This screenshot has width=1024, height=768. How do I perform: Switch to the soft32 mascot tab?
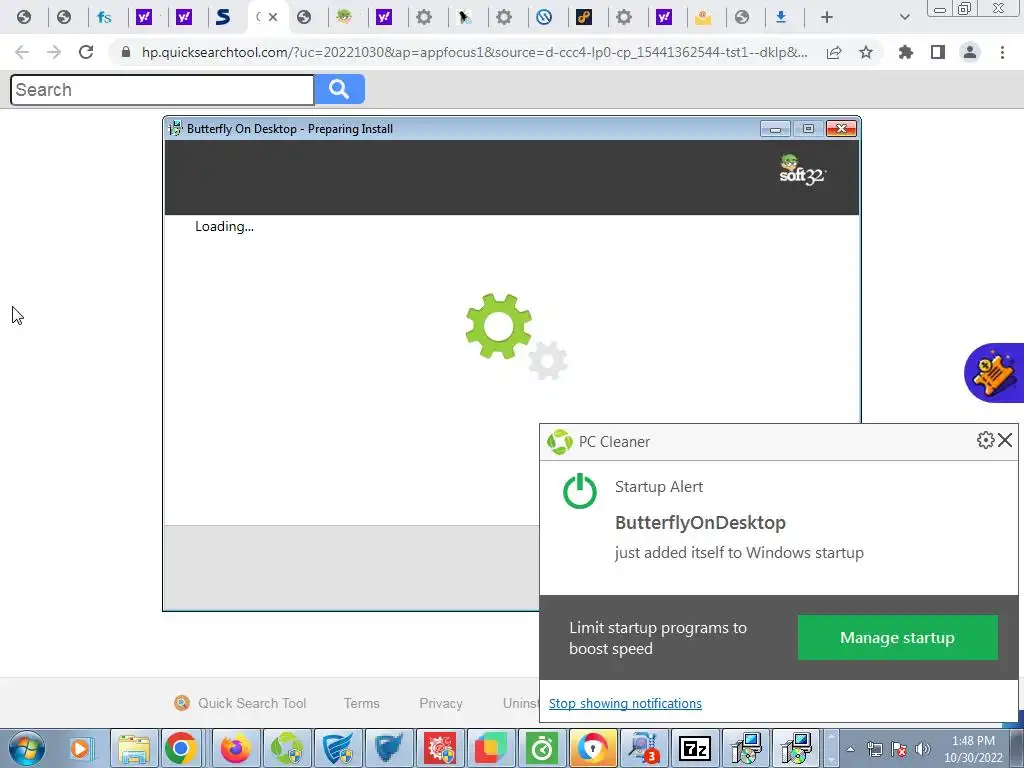click(344, 17)
